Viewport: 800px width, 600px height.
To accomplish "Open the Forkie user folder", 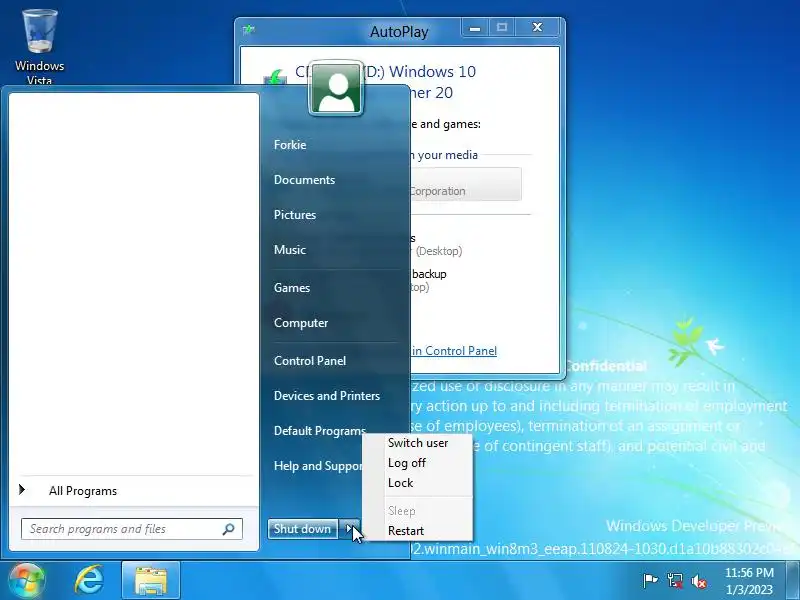I will click(290, 145).
